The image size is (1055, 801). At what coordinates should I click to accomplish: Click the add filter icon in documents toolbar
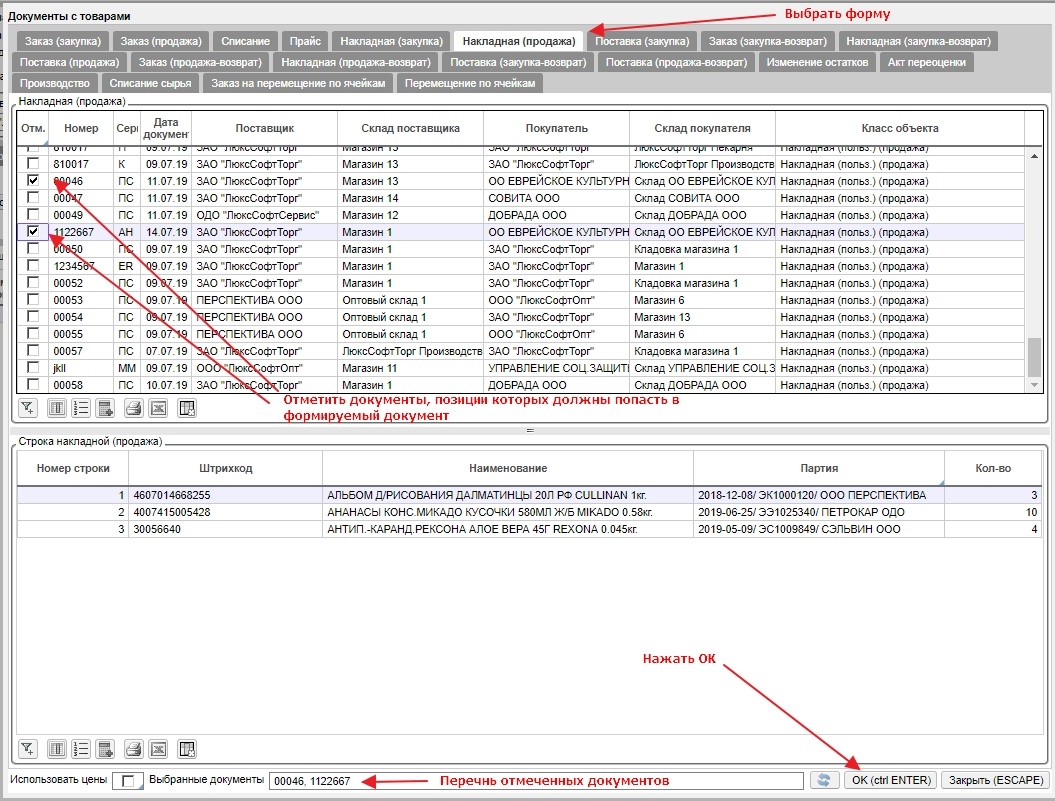point(28,407)
